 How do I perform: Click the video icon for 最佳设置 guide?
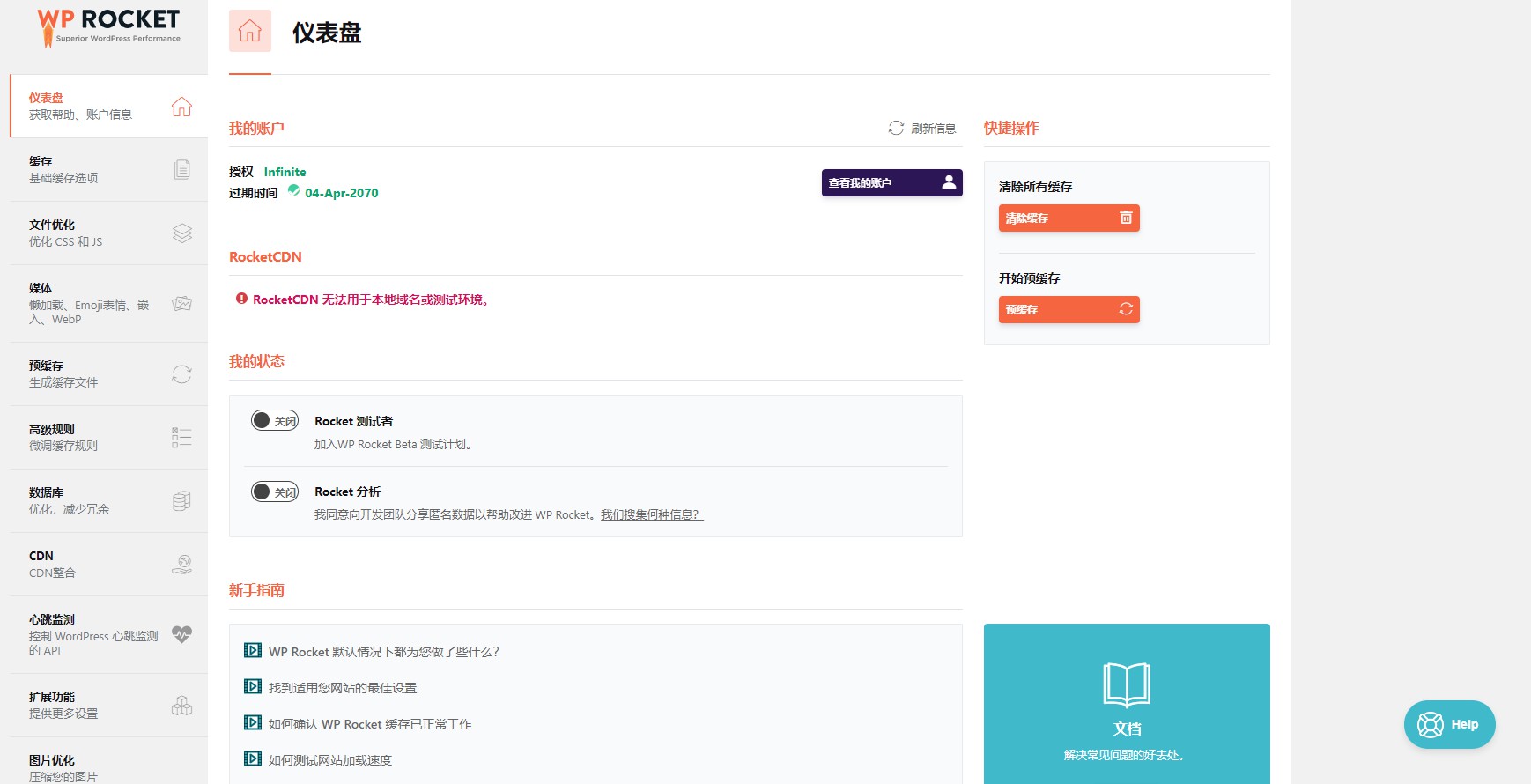(253, 687)
